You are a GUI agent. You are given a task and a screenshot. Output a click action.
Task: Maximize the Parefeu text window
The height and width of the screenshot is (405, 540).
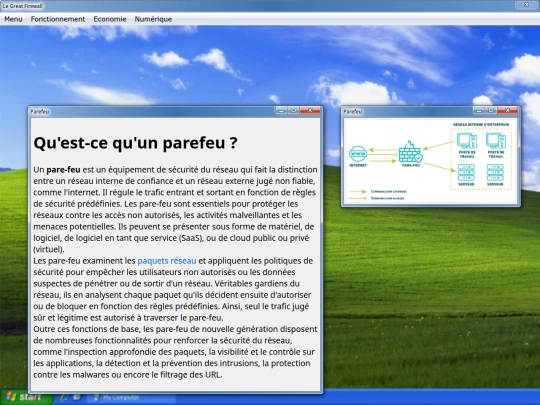[293, 111]
